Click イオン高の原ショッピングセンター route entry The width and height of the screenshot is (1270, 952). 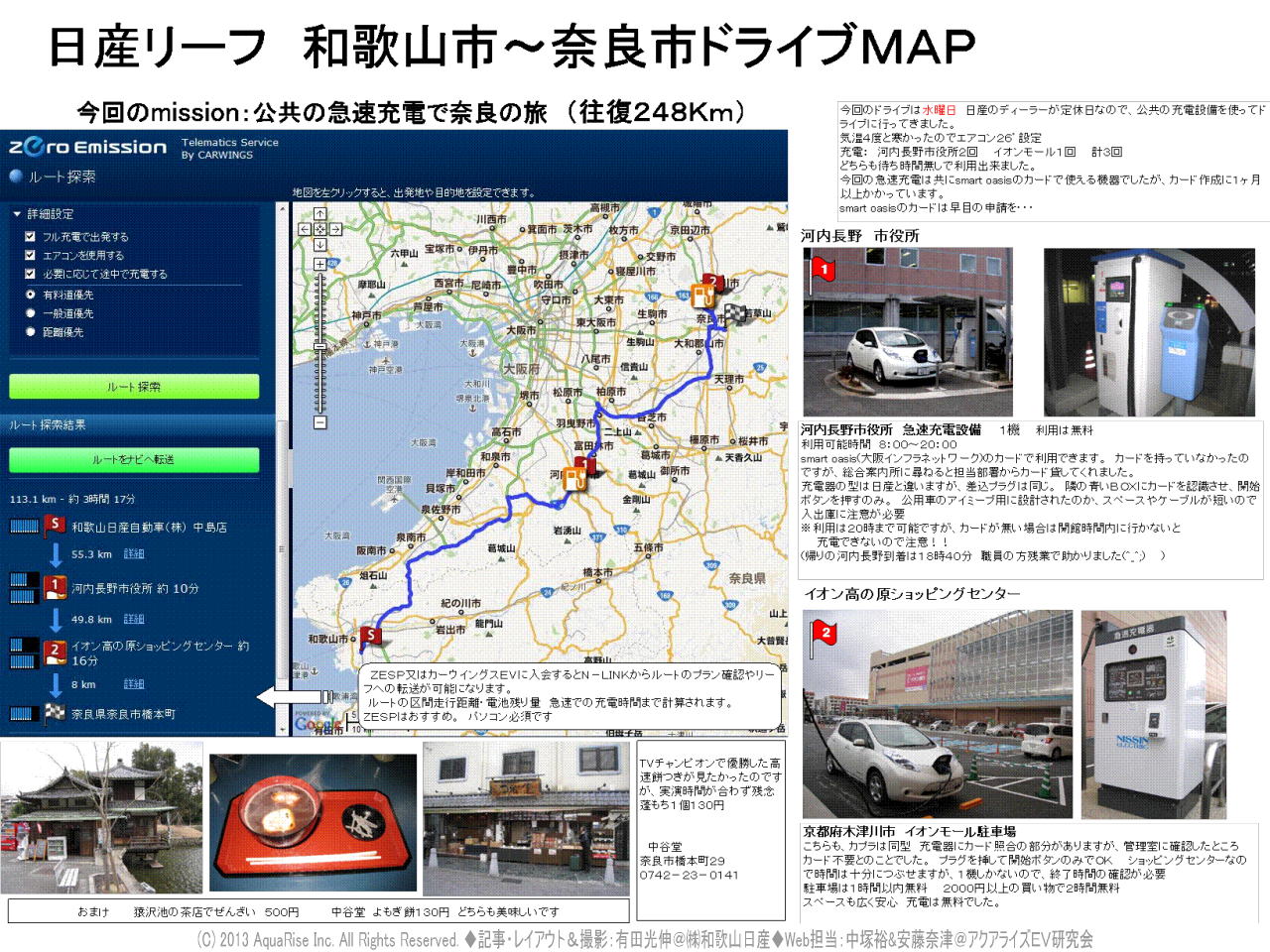(160, 653)
